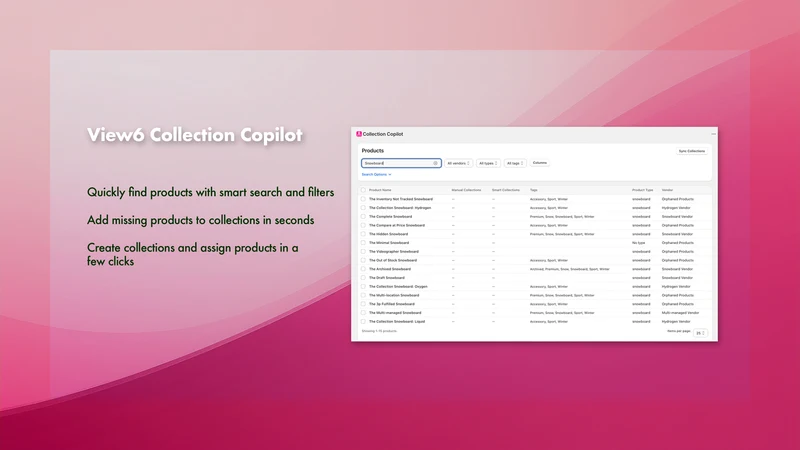Click the 'No type' product type cell
Image resolution: width=800 pixels, height=450 pixels.
[638, 243]
